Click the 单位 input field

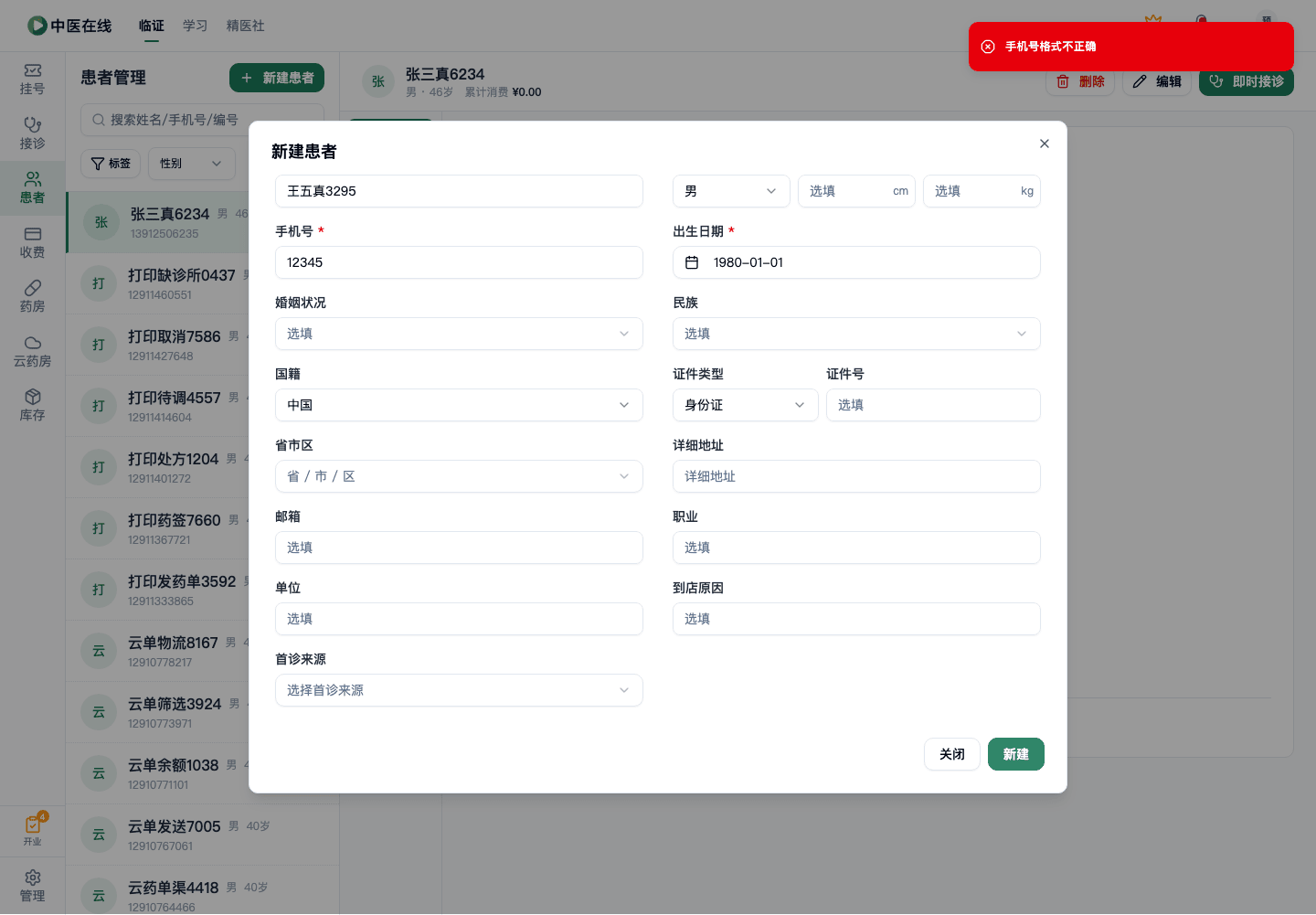point(459,619)
